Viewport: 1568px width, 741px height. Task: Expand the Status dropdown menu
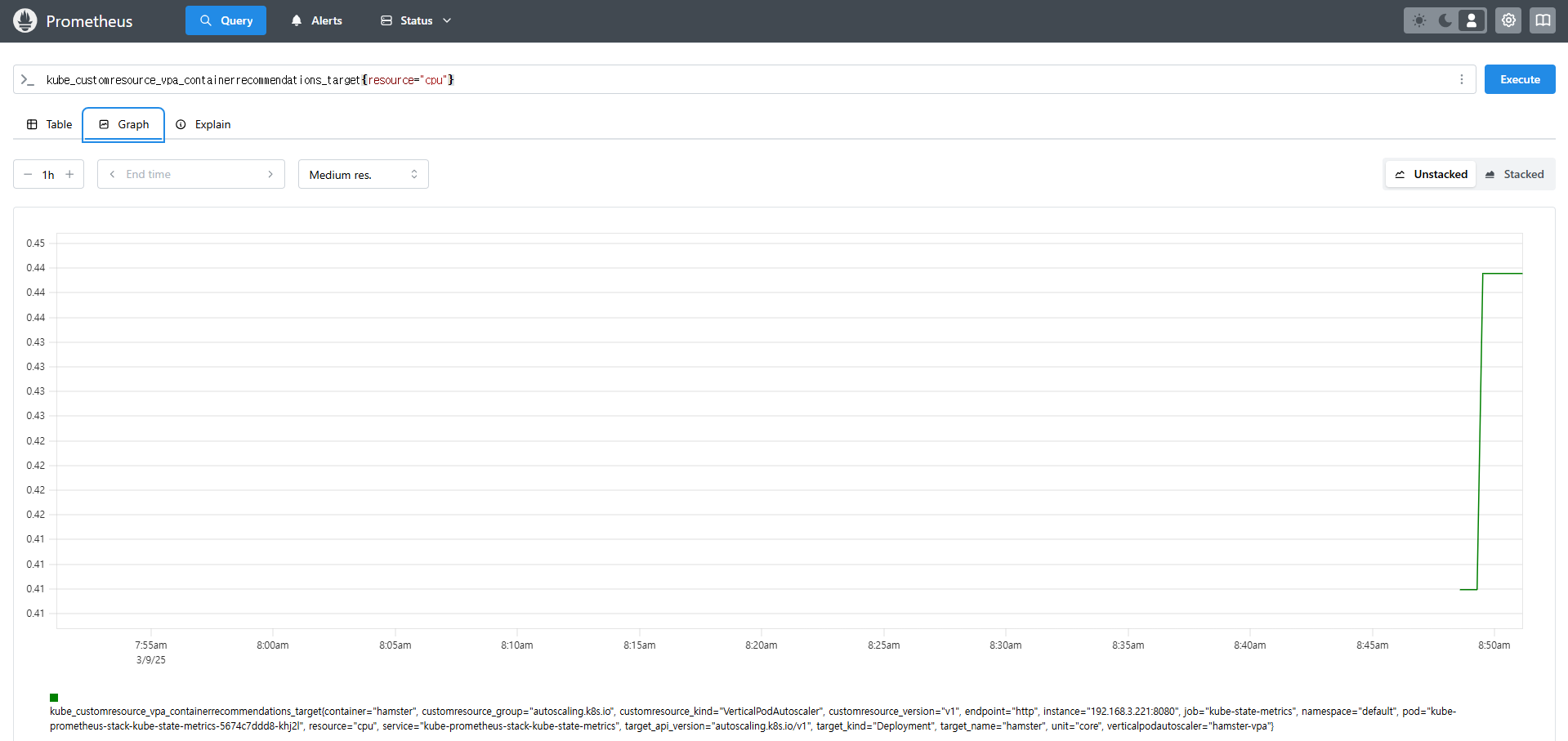tap(416, 20)
